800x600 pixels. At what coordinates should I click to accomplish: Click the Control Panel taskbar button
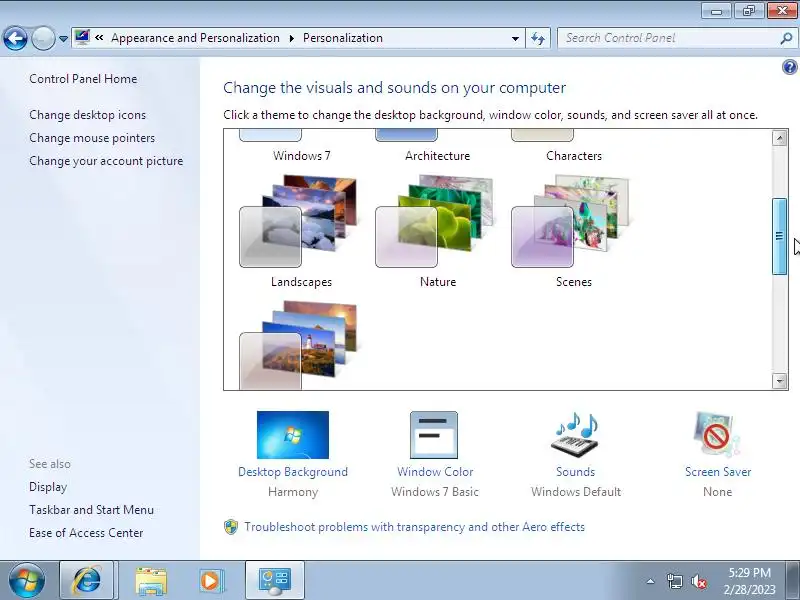274,580
